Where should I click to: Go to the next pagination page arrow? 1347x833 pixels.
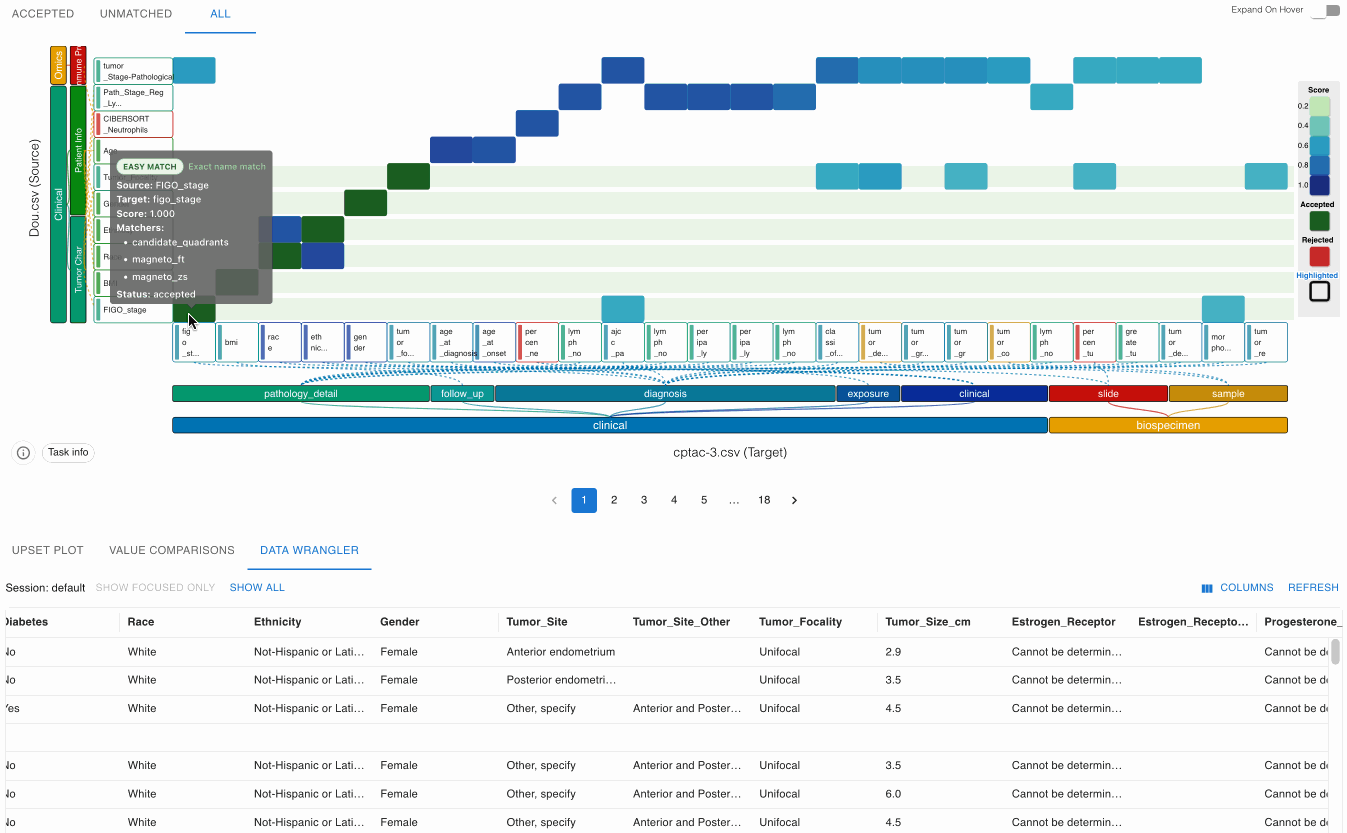pos(794,500)
